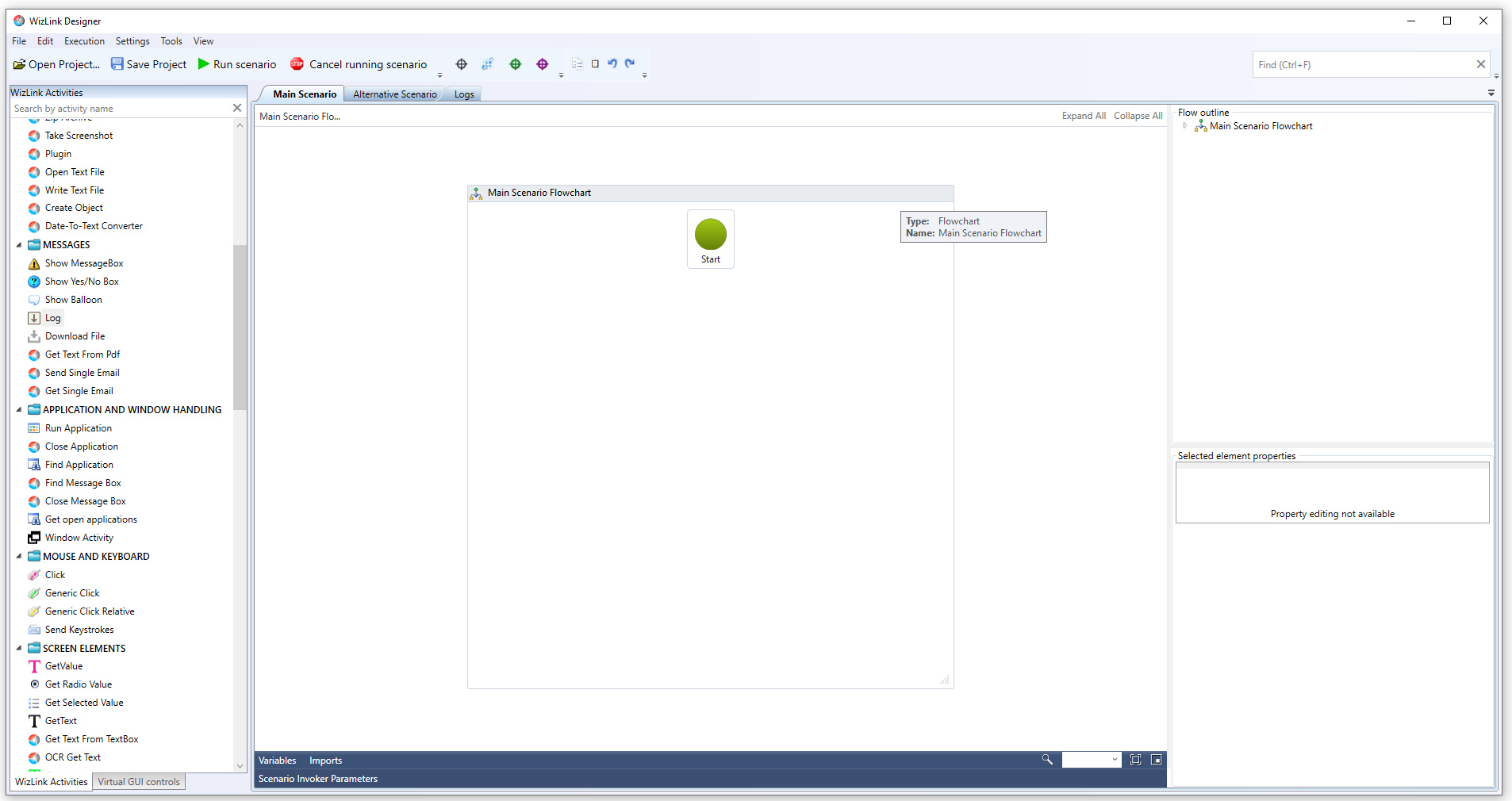Open the toolbar overflow arrow after the redo icon
Viewport: 1512px width, 801px height.
coord(644,75)
